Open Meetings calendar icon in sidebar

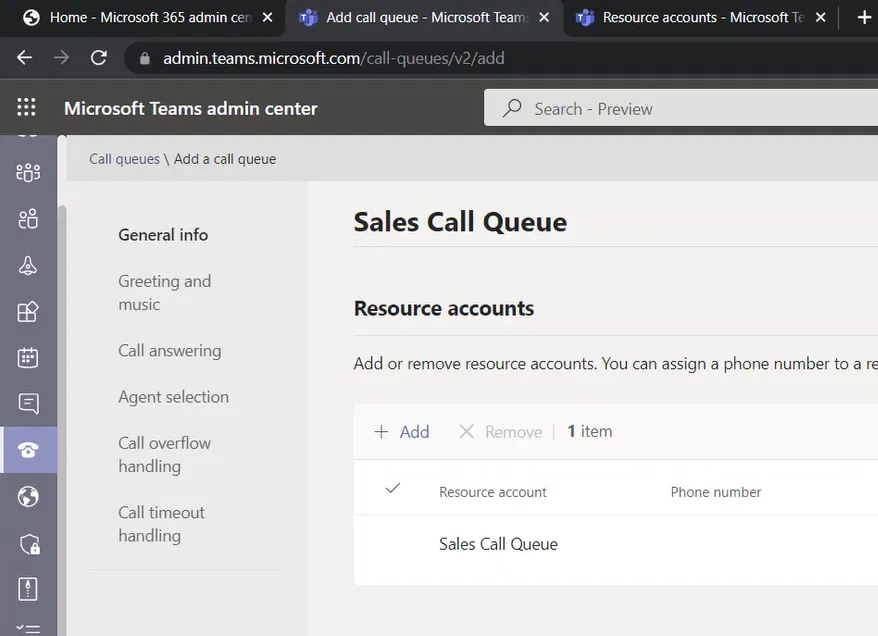tap(28, 357)
